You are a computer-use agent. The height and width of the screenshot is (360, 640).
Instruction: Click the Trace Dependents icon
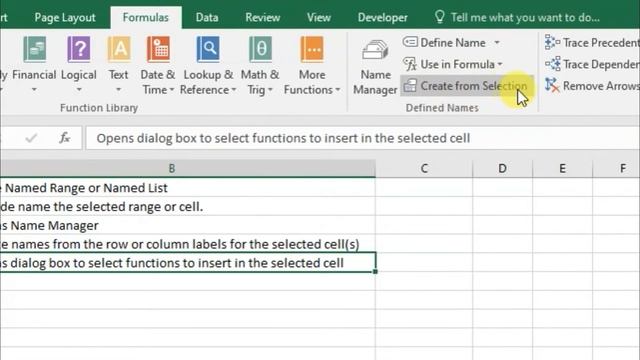click(552, 64)
